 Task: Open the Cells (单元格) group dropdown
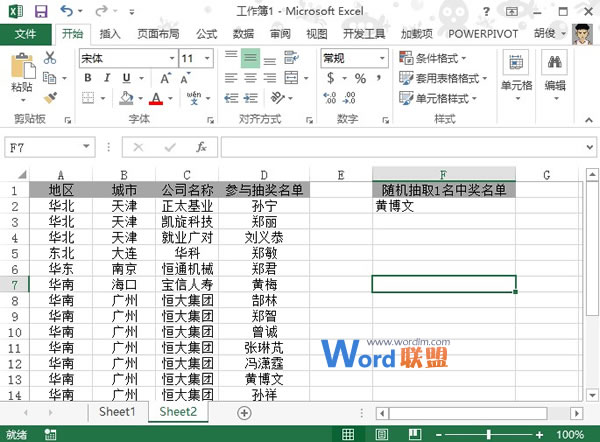517,76
